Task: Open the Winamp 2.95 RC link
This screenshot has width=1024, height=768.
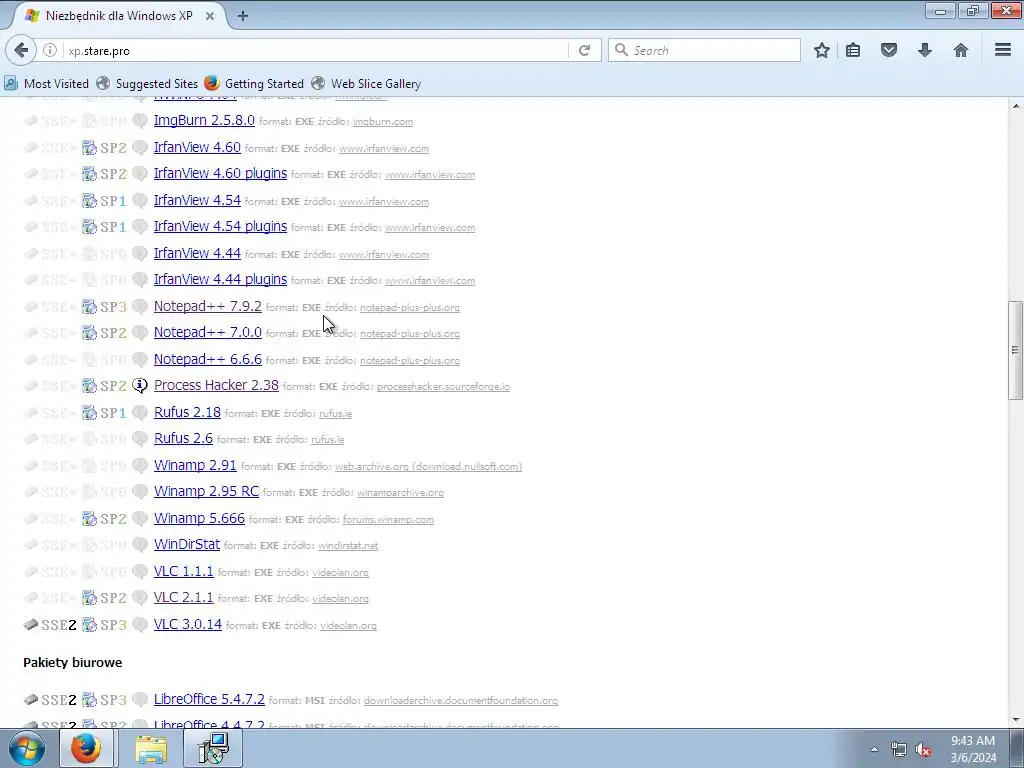Action: tap(206, 491)
